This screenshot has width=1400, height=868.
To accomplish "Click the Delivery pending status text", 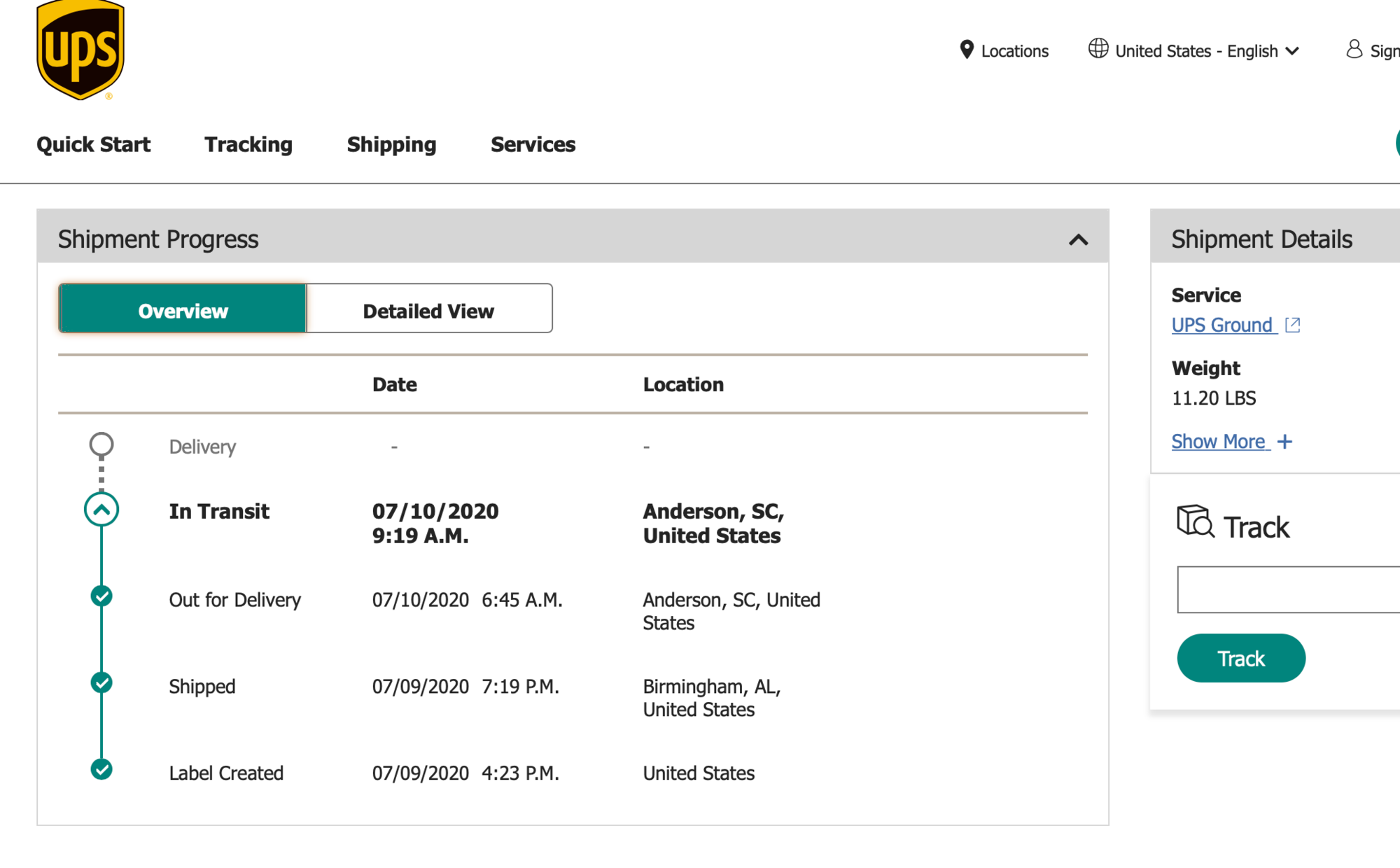I will (x=202, y=447).
